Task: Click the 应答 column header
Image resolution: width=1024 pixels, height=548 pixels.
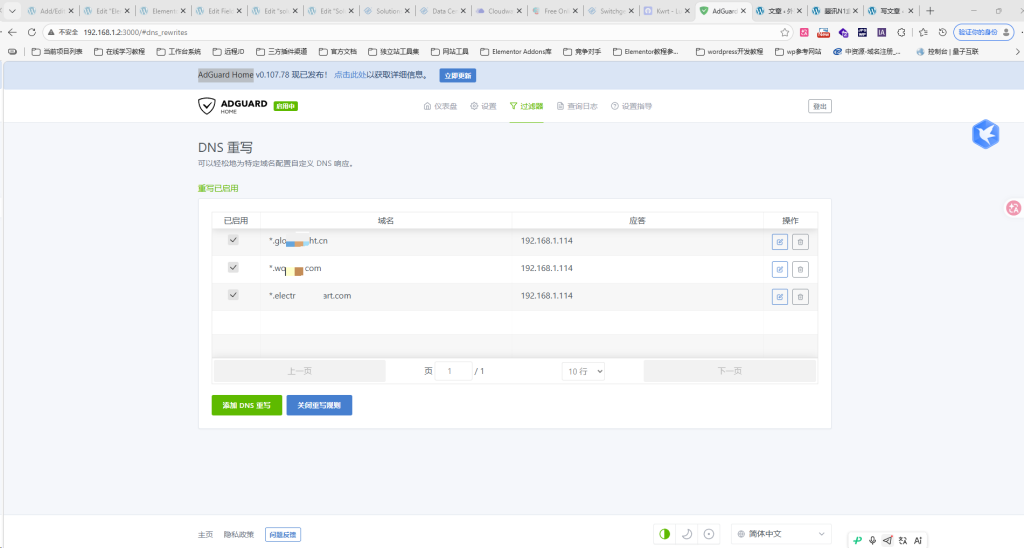Action: pyautogui.click(x=637, y=221)
